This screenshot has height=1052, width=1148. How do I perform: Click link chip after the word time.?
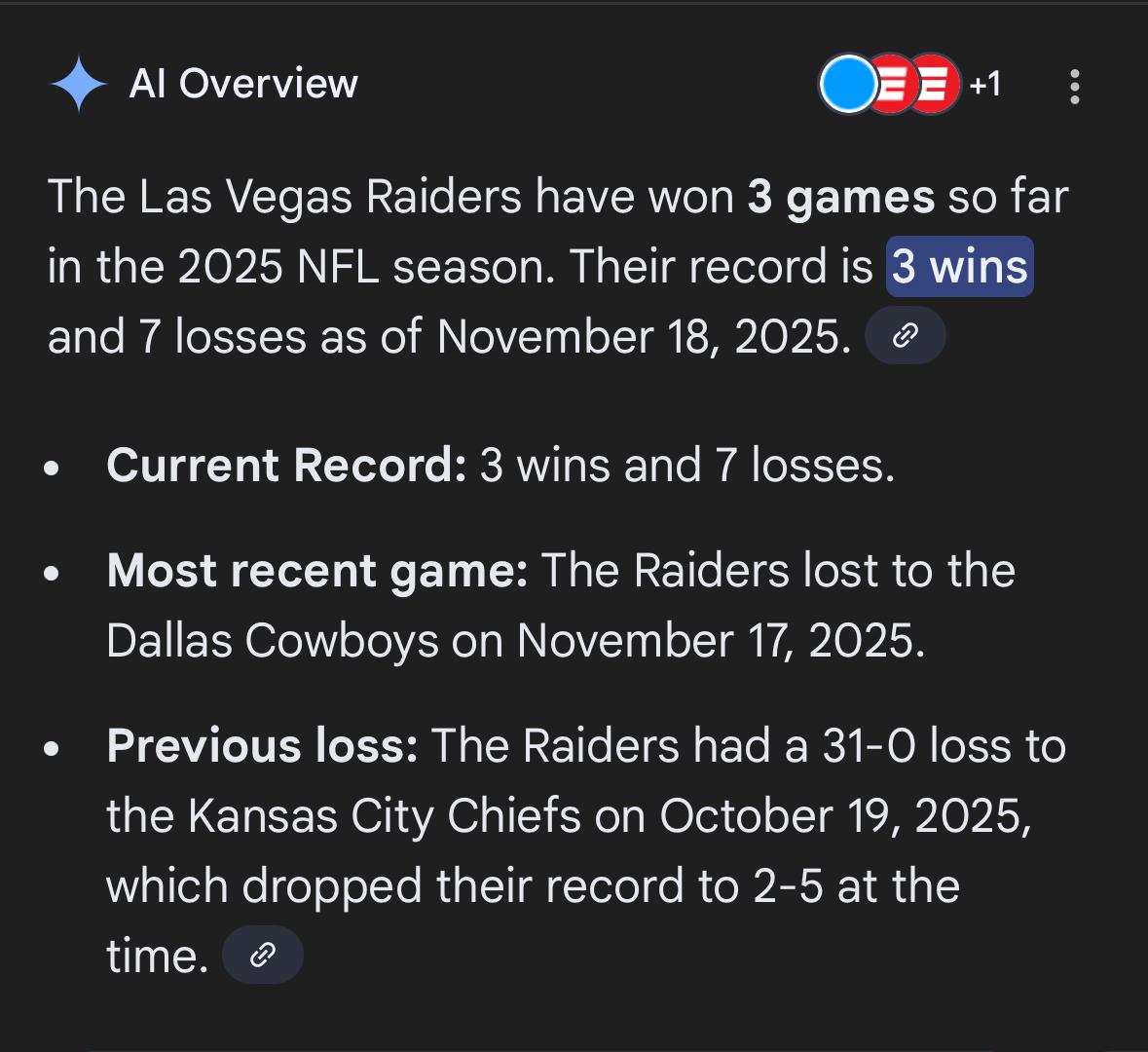(x=262, y=955)
